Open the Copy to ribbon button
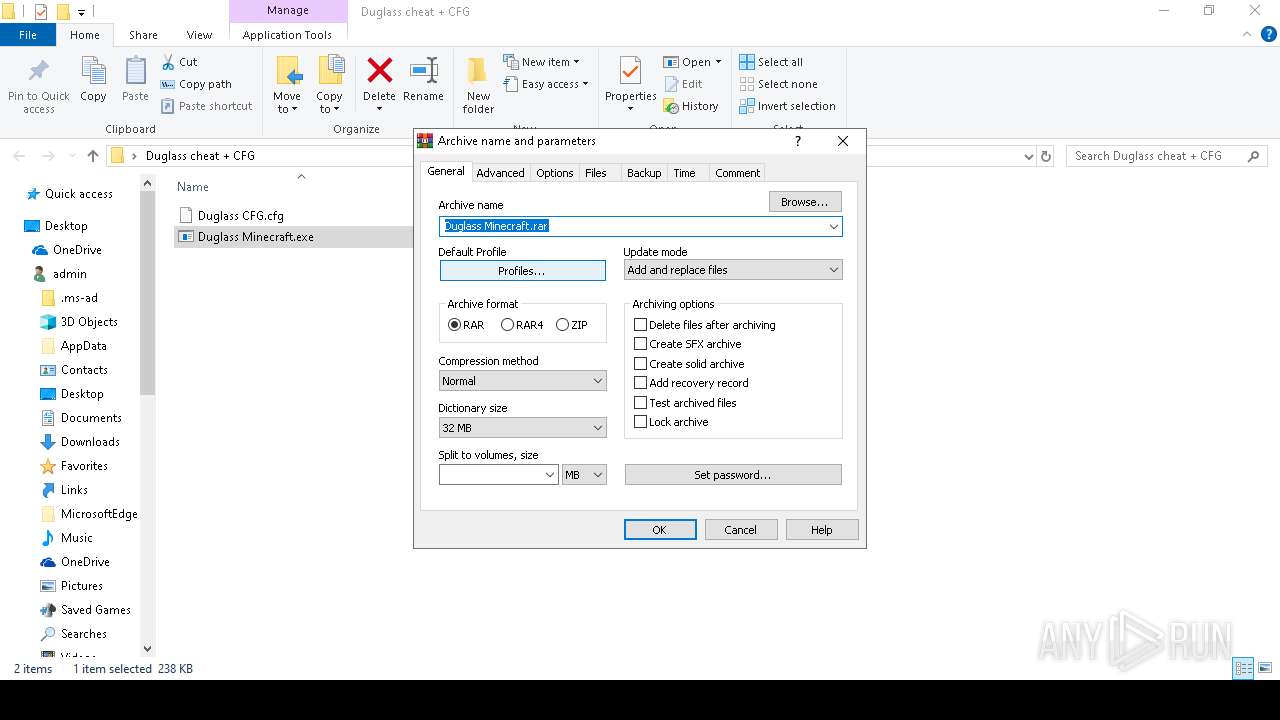1280x720 pixels. [x=329, y=86]
